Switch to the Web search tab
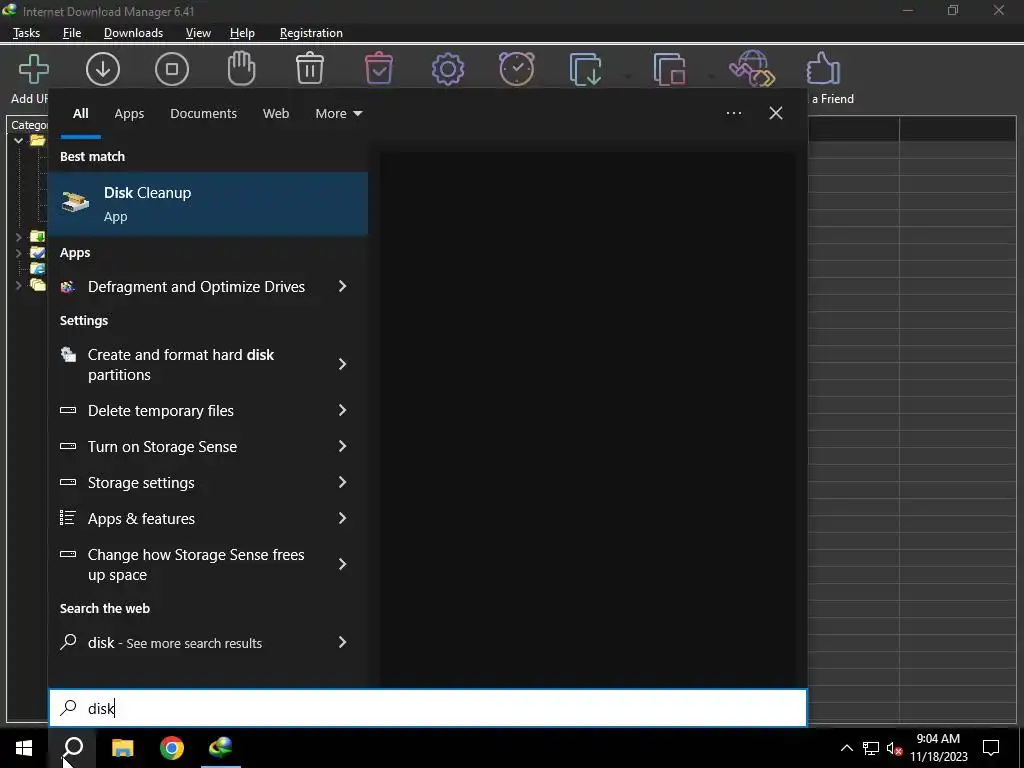The image size is (1024, 768). (x=276, y=114)
